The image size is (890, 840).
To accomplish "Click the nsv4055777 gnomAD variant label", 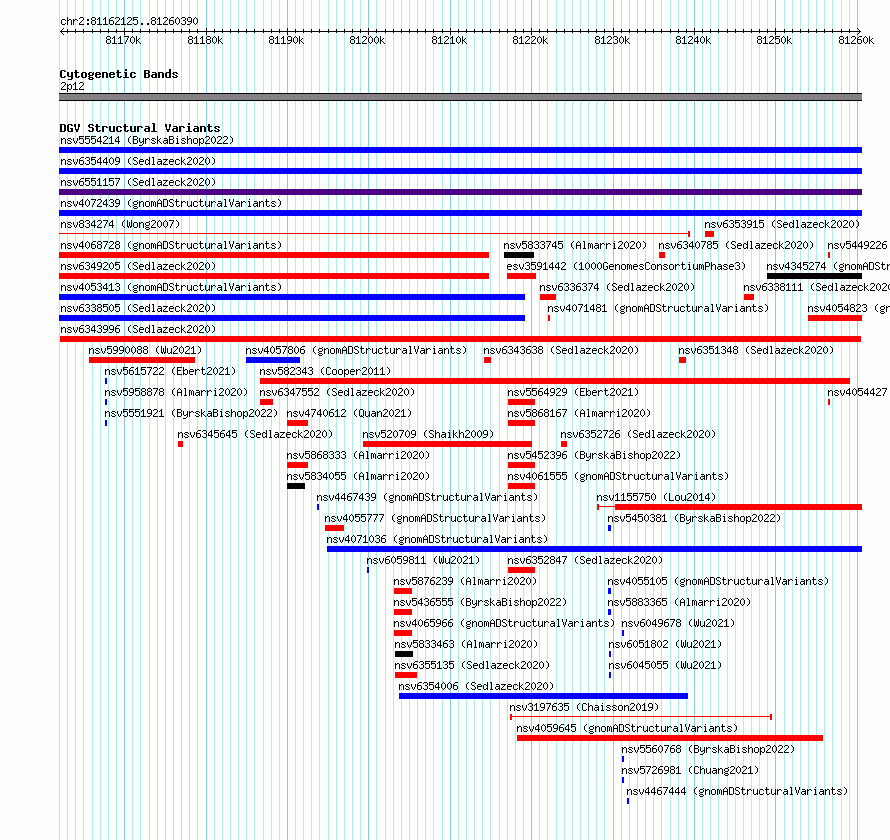I will coord(435,518).
